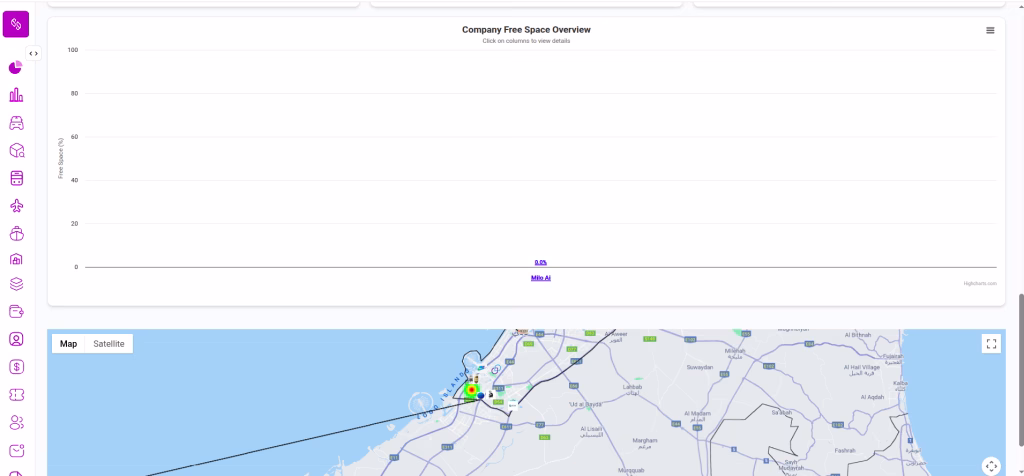1024x476 pixels.
Task: Switch the map to Satellite view
Action: click(109, 343)
